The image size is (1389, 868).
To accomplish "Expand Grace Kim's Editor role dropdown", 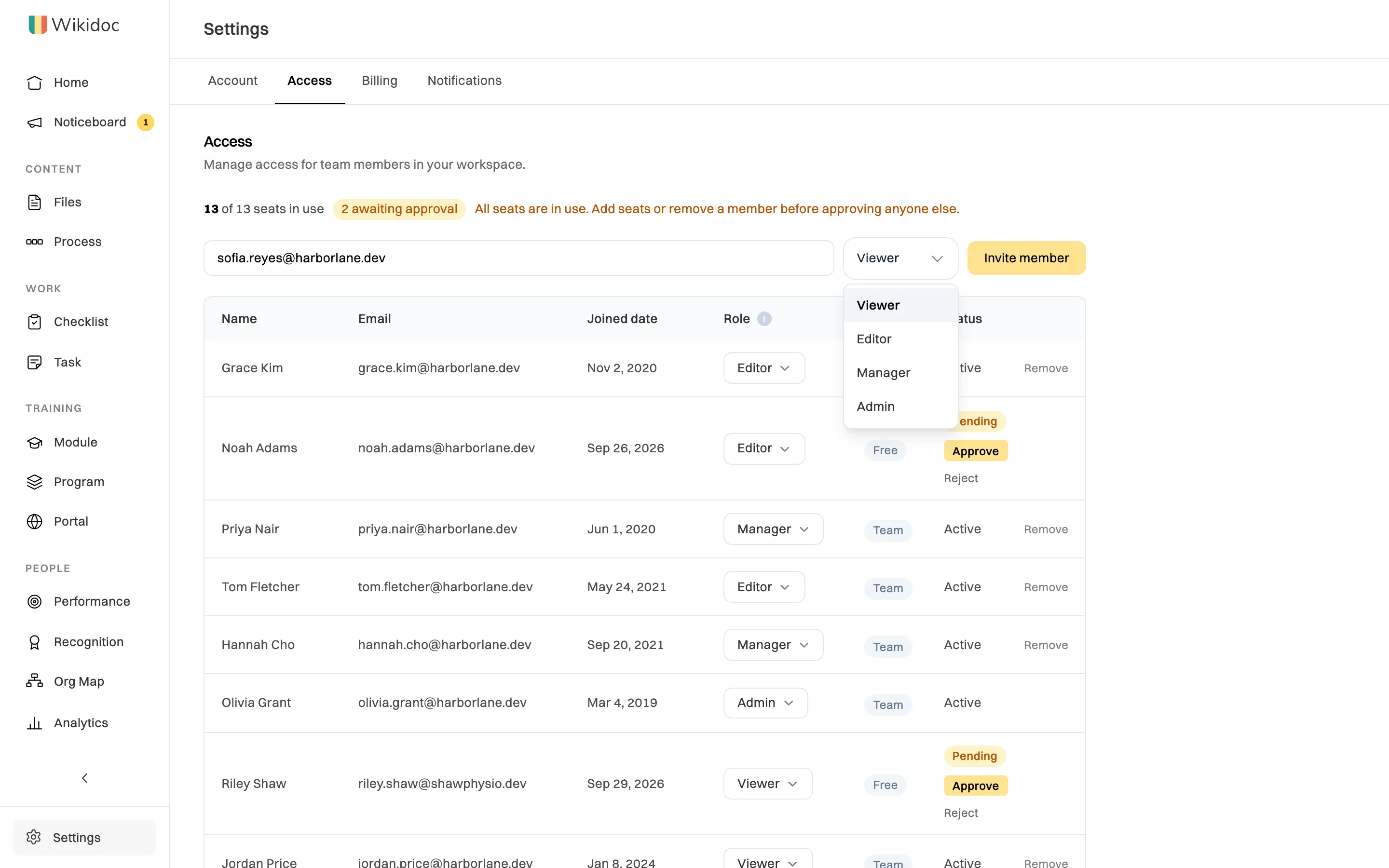I will click(764, 368).
